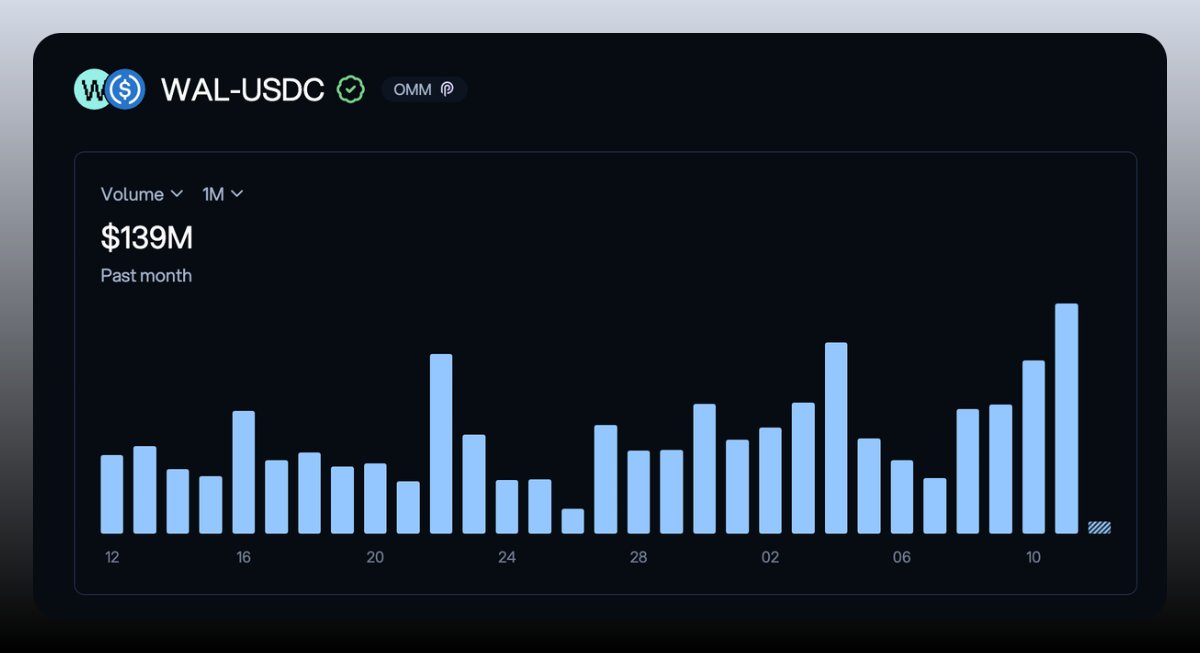Expand the chevron next to Volume
This screenshot has width=1200, height=653.
(178, 194)
